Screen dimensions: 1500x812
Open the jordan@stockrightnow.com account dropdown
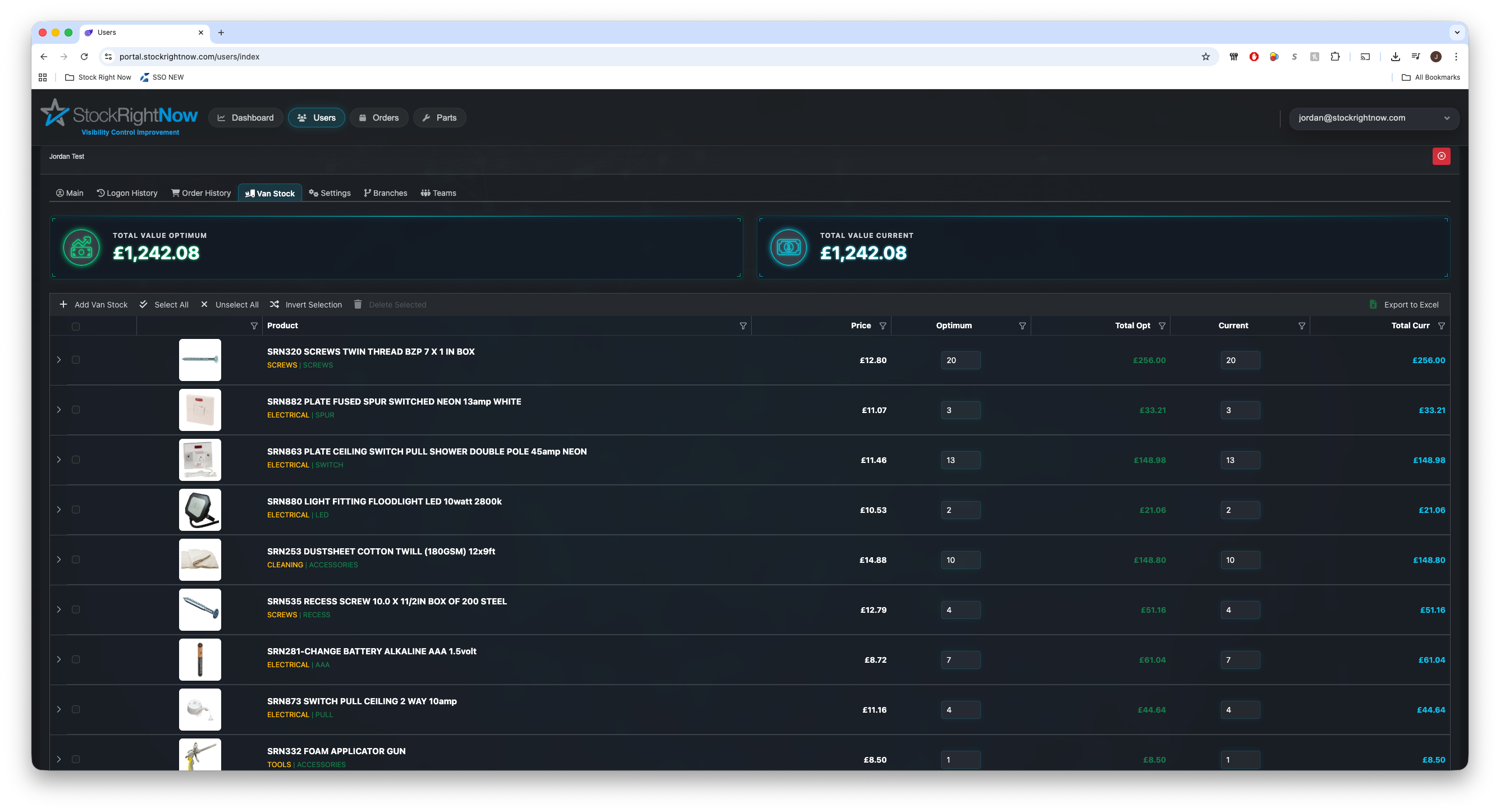pyautogui.click(x=1374, y=118)
